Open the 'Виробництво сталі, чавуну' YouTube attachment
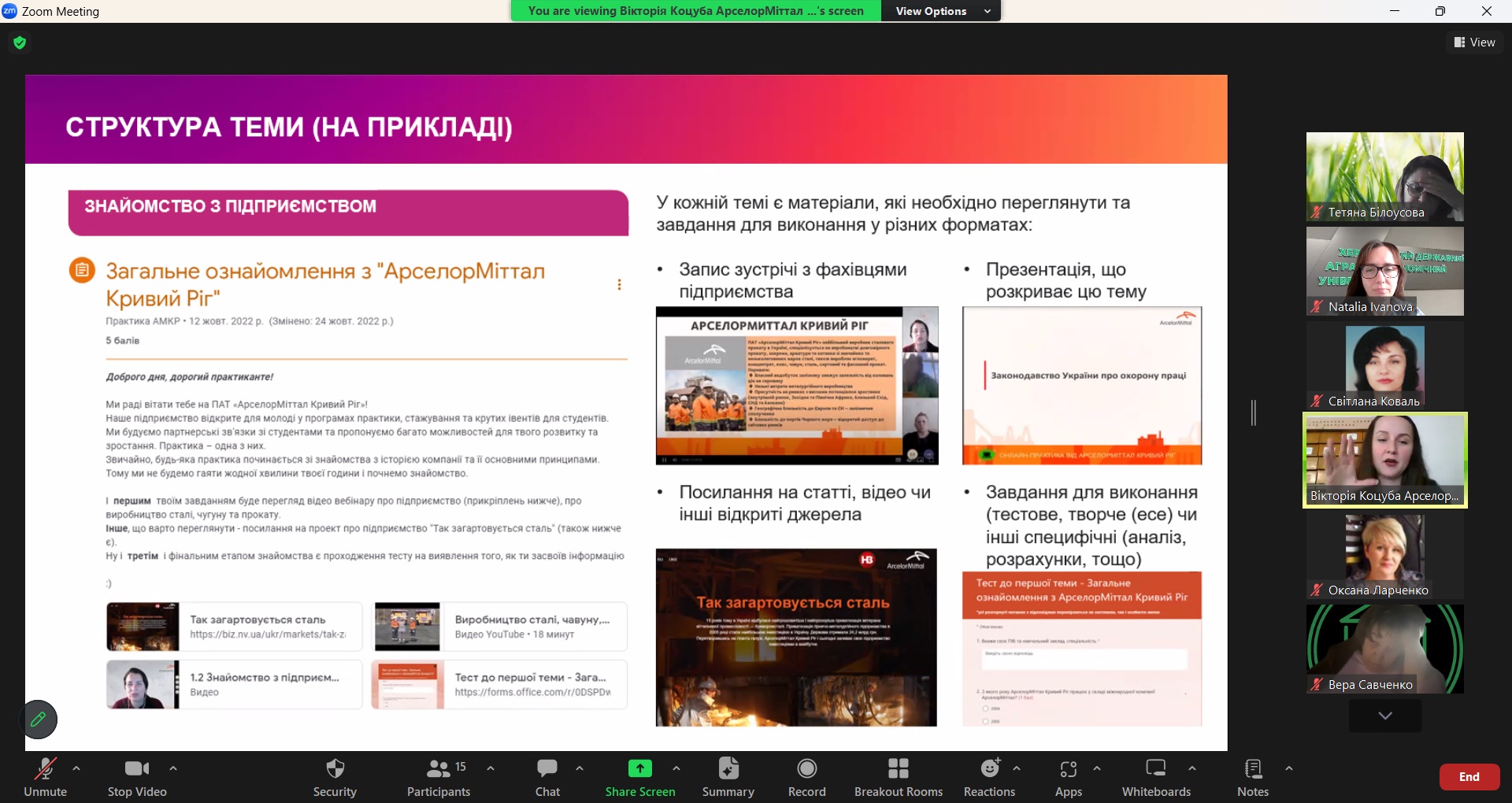The image size is (1512, 803). click(499, 627)
